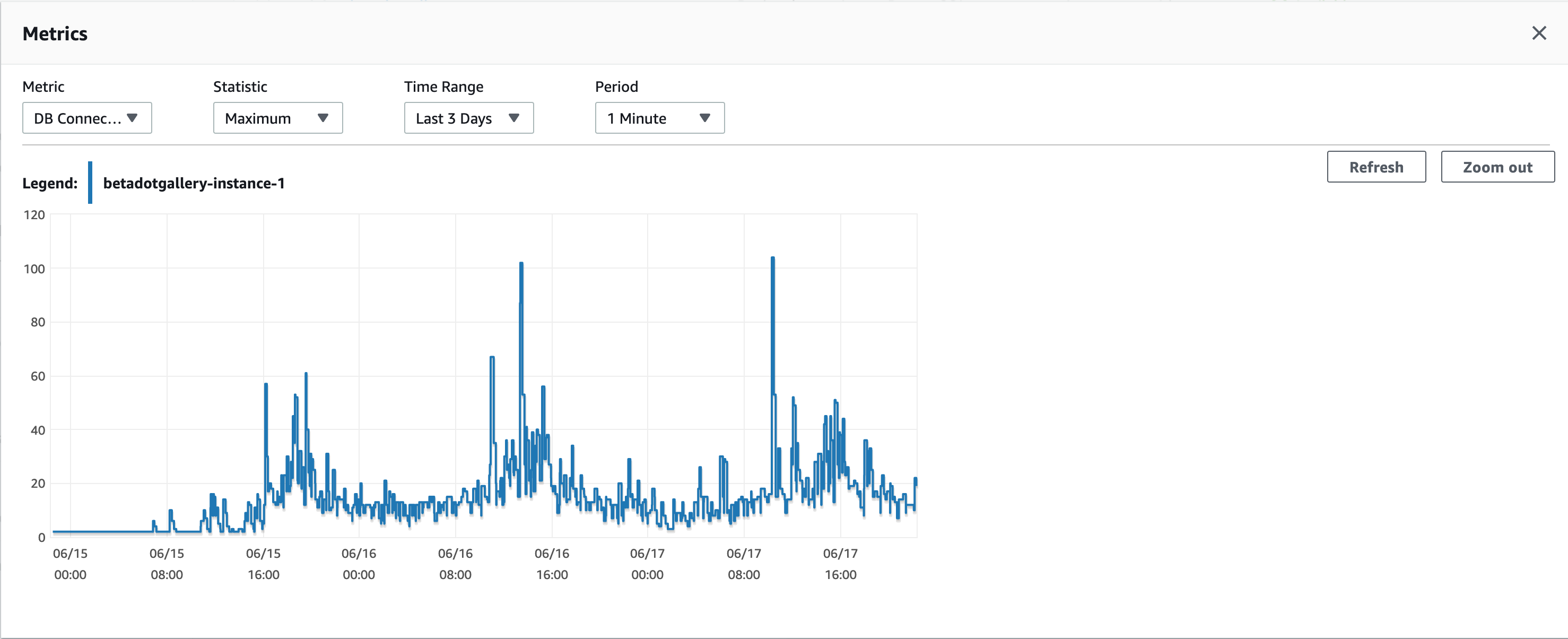
Task: Click the legend color swatch before instance name
Action: pos(90,182)
